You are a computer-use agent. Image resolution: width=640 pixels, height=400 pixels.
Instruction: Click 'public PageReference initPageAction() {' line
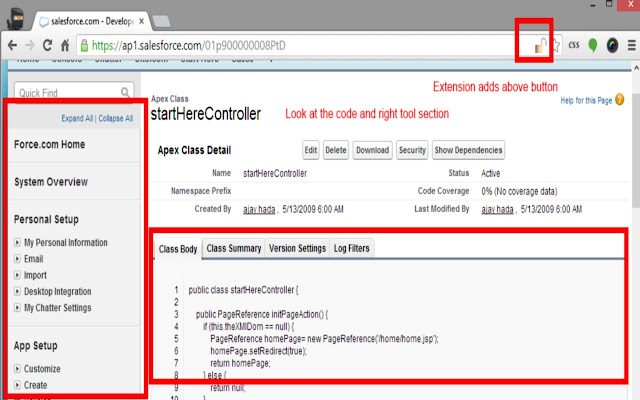[x=262, y=314]
